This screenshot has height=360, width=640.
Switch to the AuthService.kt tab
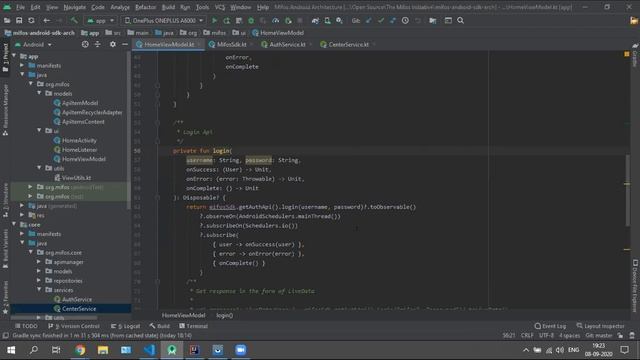click(x=287, y=44)
